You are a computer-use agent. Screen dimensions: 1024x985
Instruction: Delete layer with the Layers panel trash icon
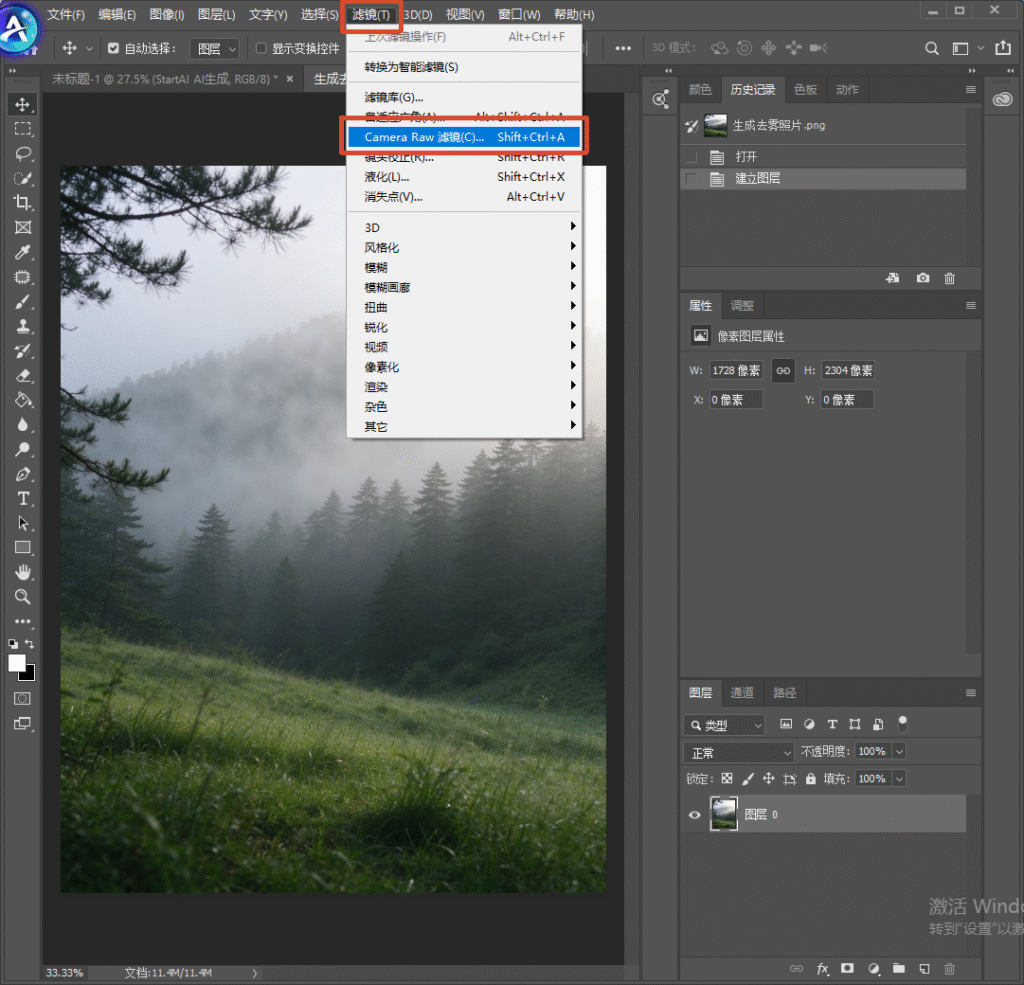pos(950,969)
